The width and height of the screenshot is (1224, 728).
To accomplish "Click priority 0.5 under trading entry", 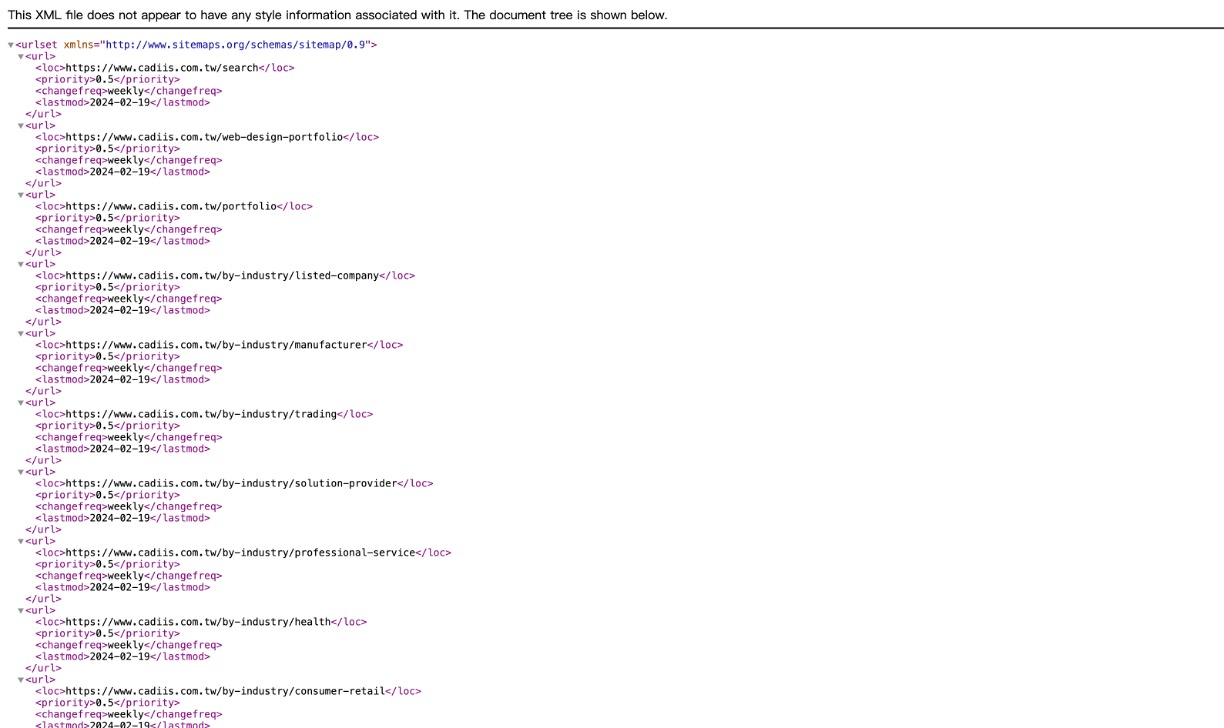I will tap(105, 426).
